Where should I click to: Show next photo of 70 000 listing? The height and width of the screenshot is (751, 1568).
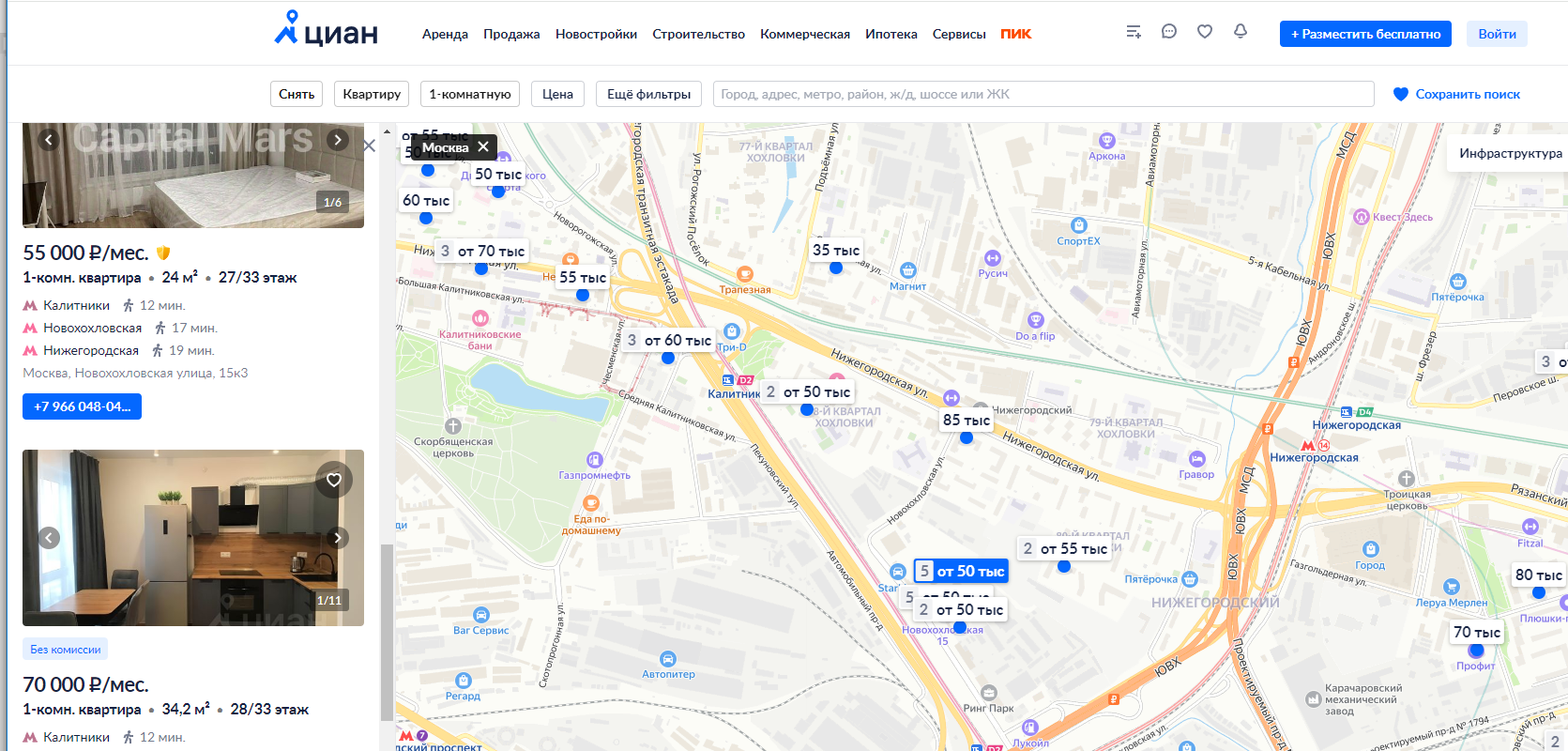[x=338, y=538]
